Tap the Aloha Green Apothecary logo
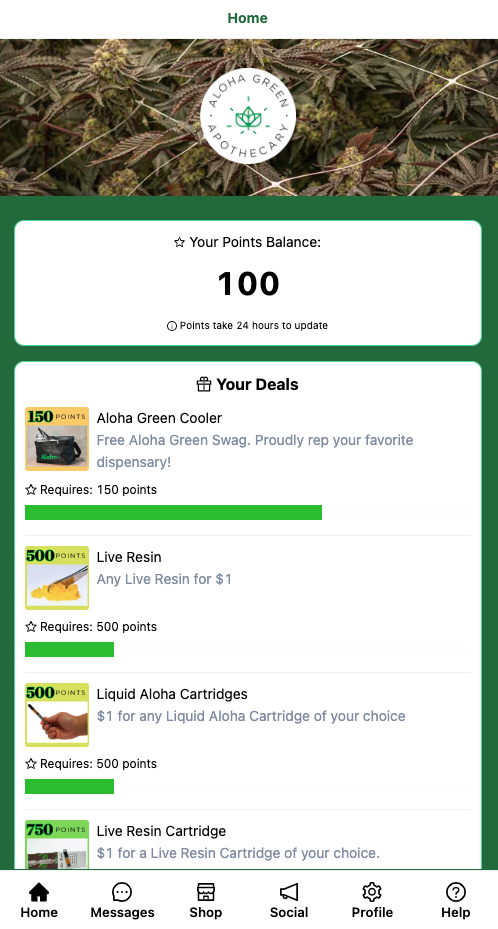Screen dimensions: 498x929 tap(248, 117)
